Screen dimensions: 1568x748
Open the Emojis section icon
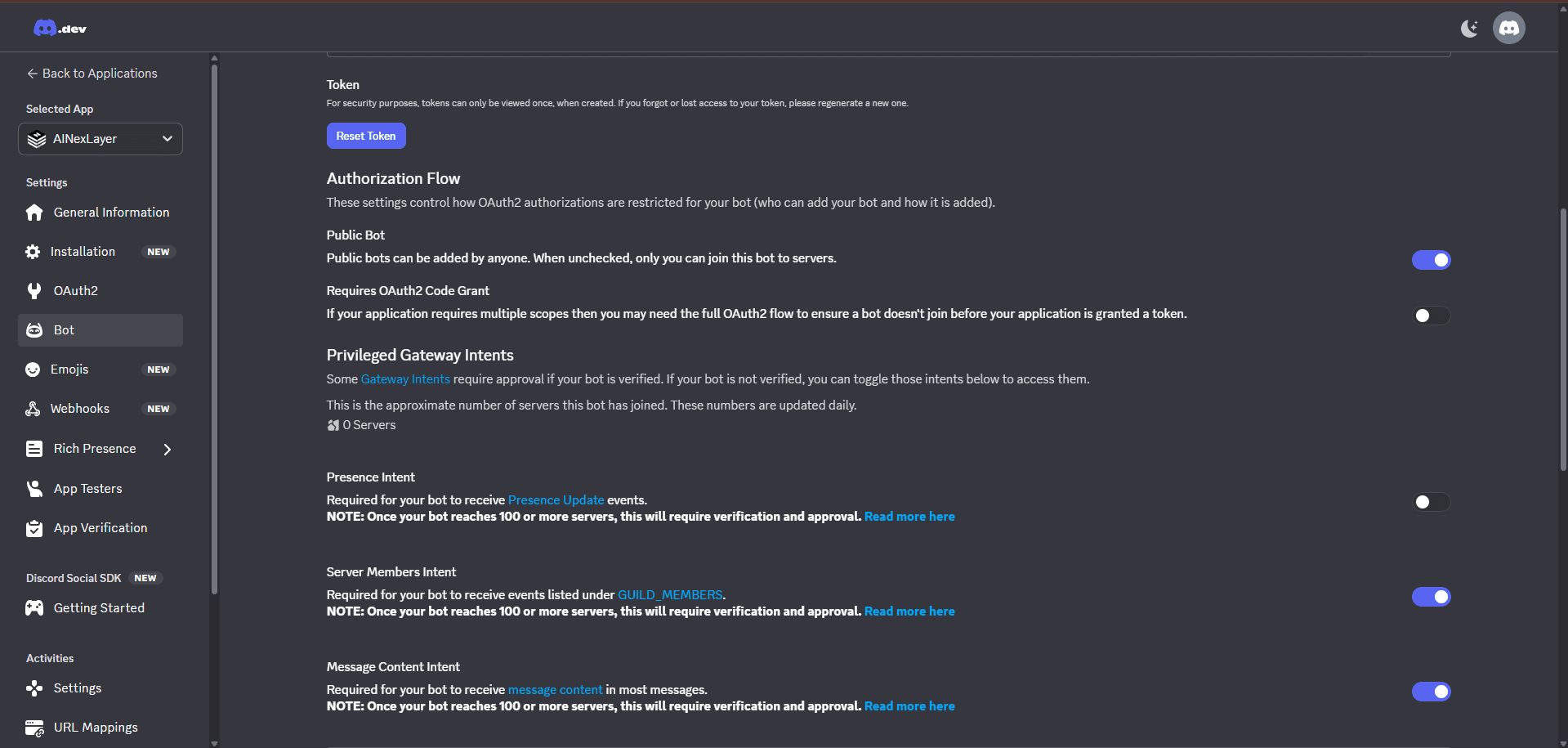point(34,369)
